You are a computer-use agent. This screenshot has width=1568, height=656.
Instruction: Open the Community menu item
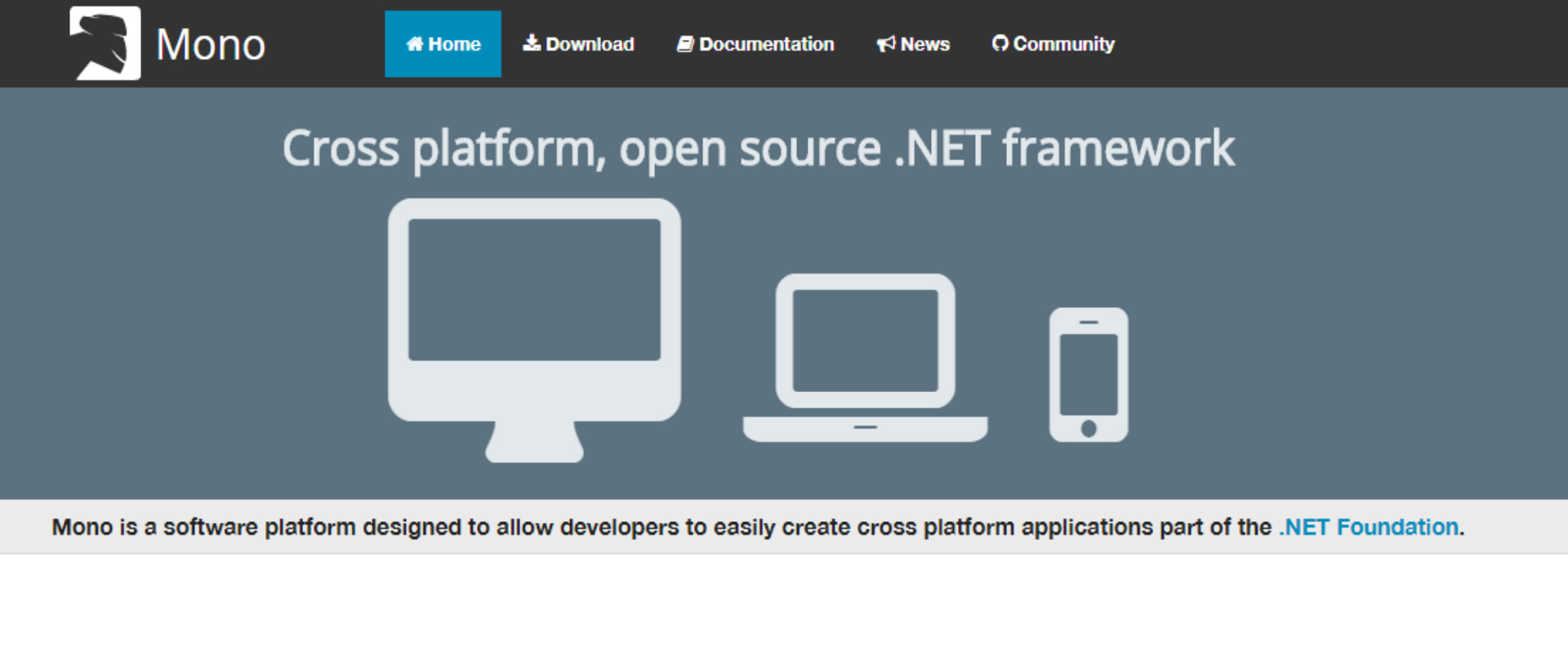(1053, 44)
